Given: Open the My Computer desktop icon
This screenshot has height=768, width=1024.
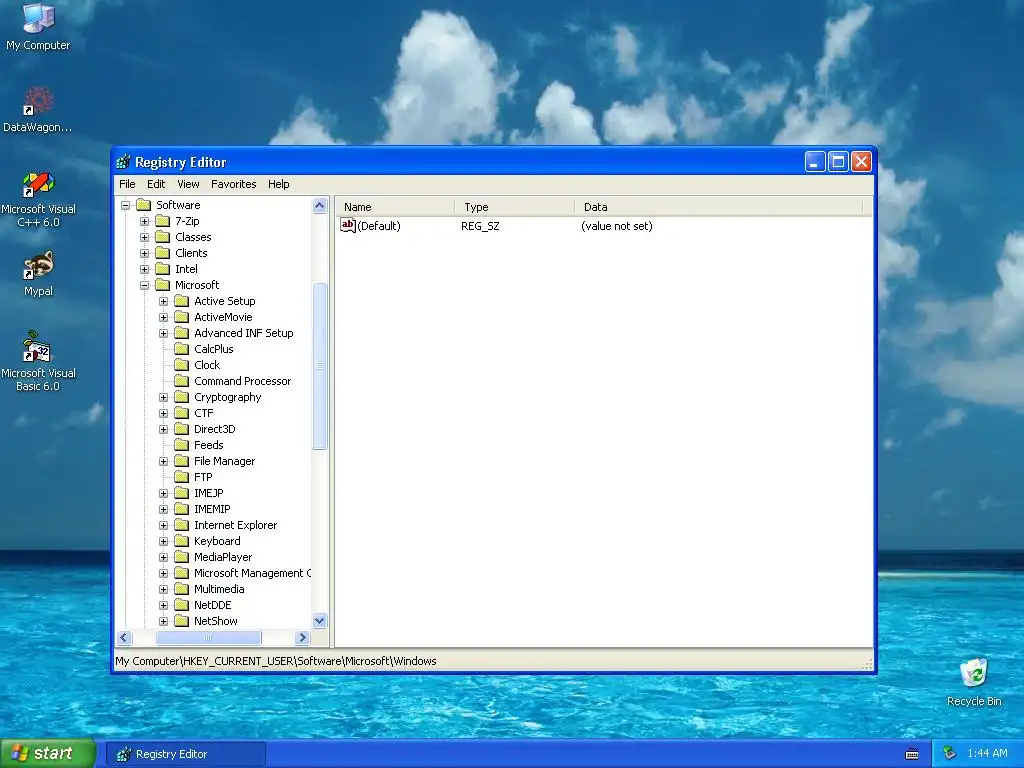Looking at the screenshot, I should click(x=38, y=18).
